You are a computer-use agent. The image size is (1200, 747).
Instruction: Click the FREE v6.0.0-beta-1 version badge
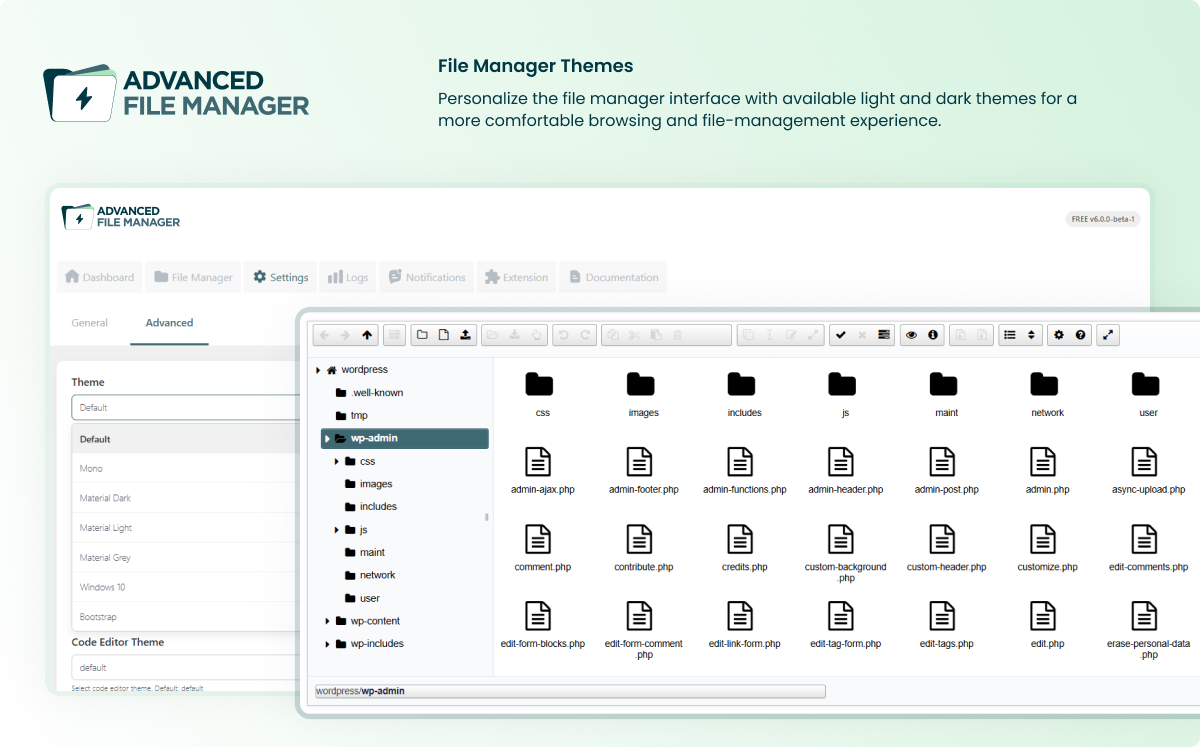tap(1104, 219)
